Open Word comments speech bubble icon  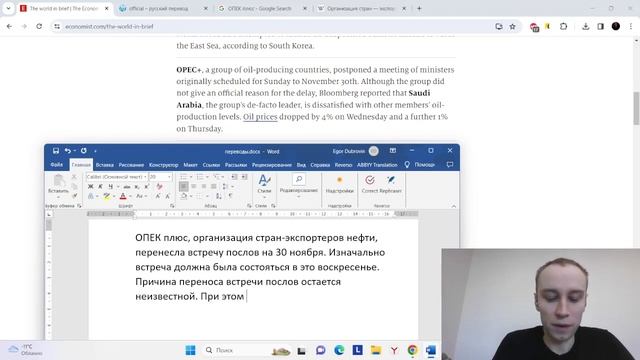click(x=450, y=164)
